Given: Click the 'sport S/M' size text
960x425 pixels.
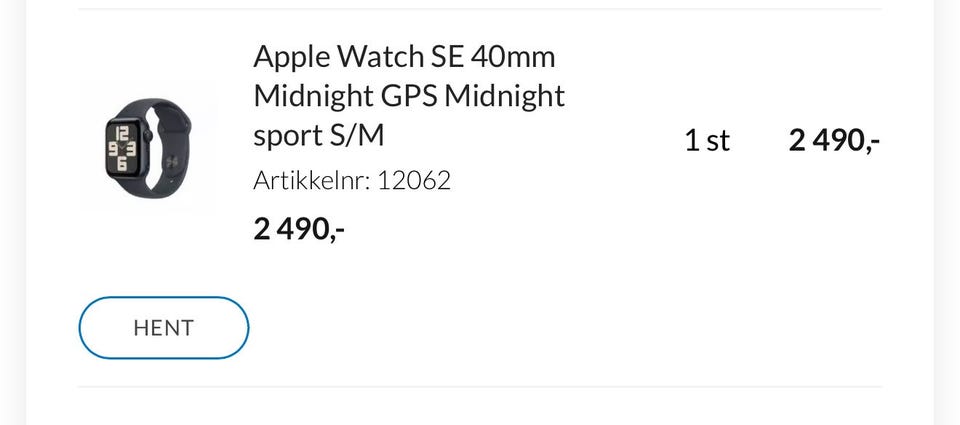Looking at the screenshot, I should point(318,135).
